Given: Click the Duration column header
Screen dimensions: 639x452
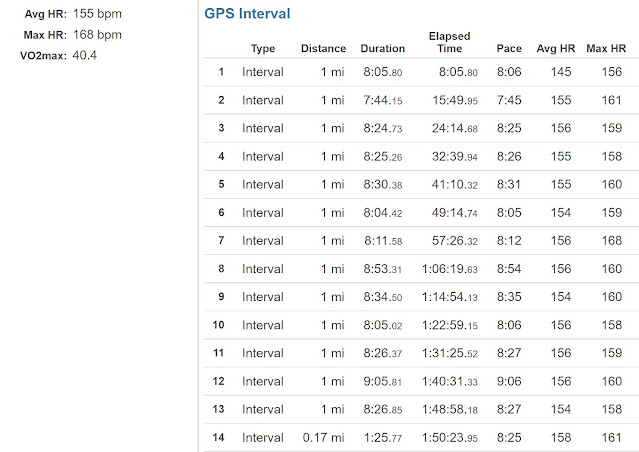Looking at the screenshot, I should pyautogui.click(x=382, y=48).
